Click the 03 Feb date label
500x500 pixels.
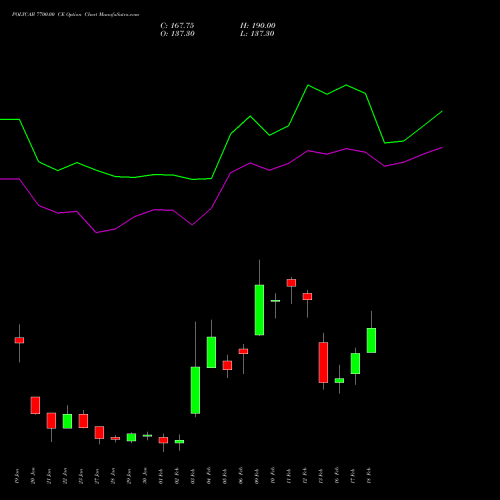[193, 476]
